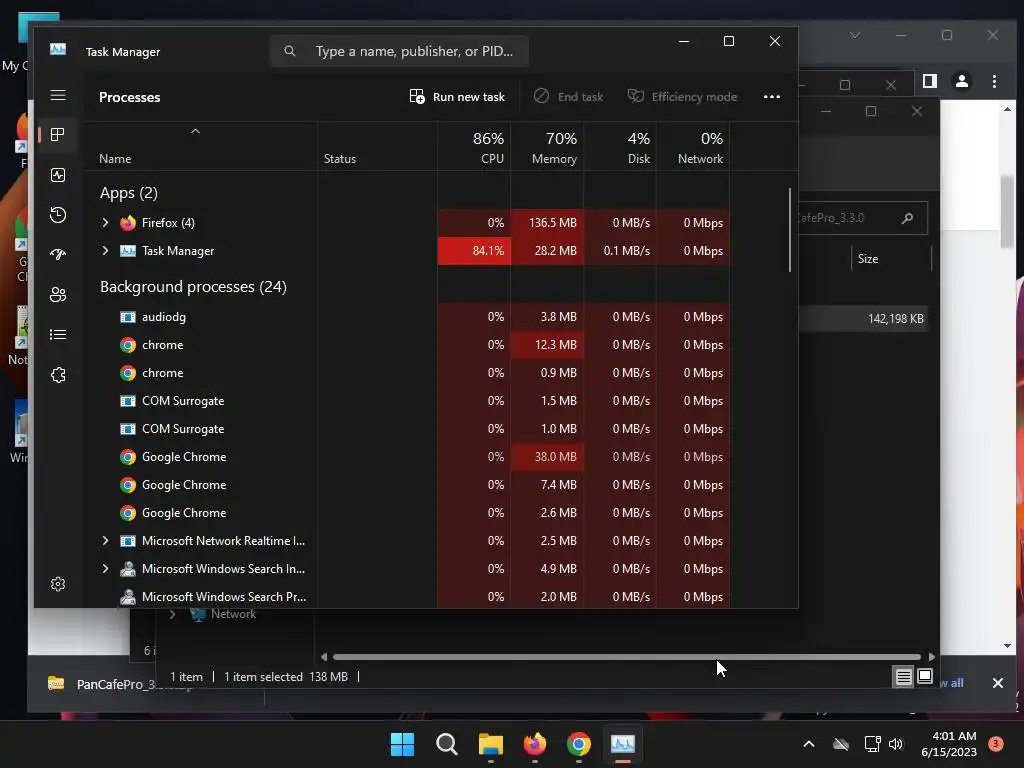Open Chrome three-dot menu in background window
1024x768 pixels.
click(x=994, y=81)
